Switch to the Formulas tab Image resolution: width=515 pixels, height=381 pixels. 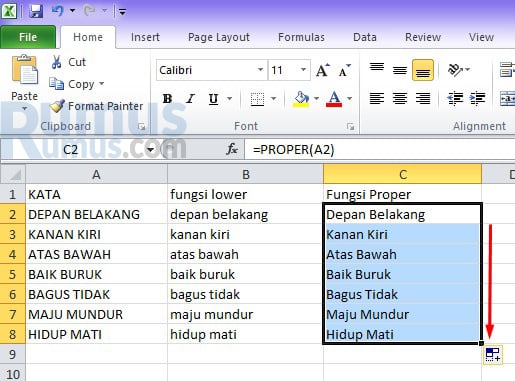(301, 37)
